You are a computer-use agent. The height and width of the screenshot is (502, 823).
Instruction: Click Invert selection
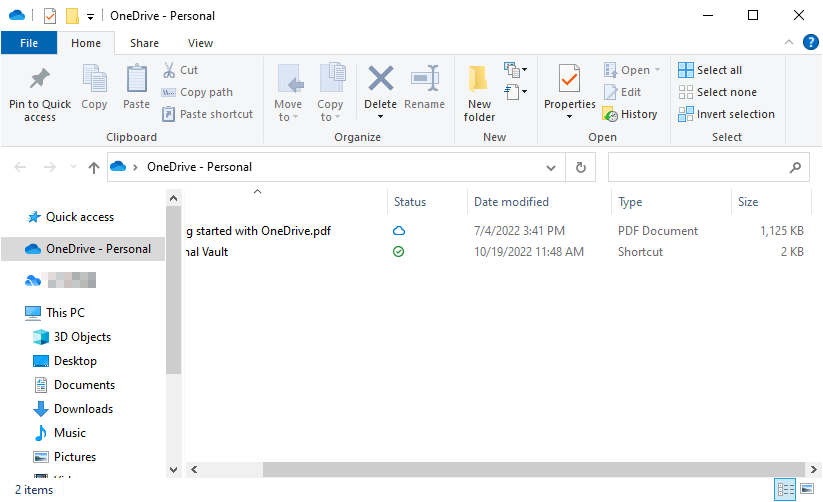click(x=726, y=114)
